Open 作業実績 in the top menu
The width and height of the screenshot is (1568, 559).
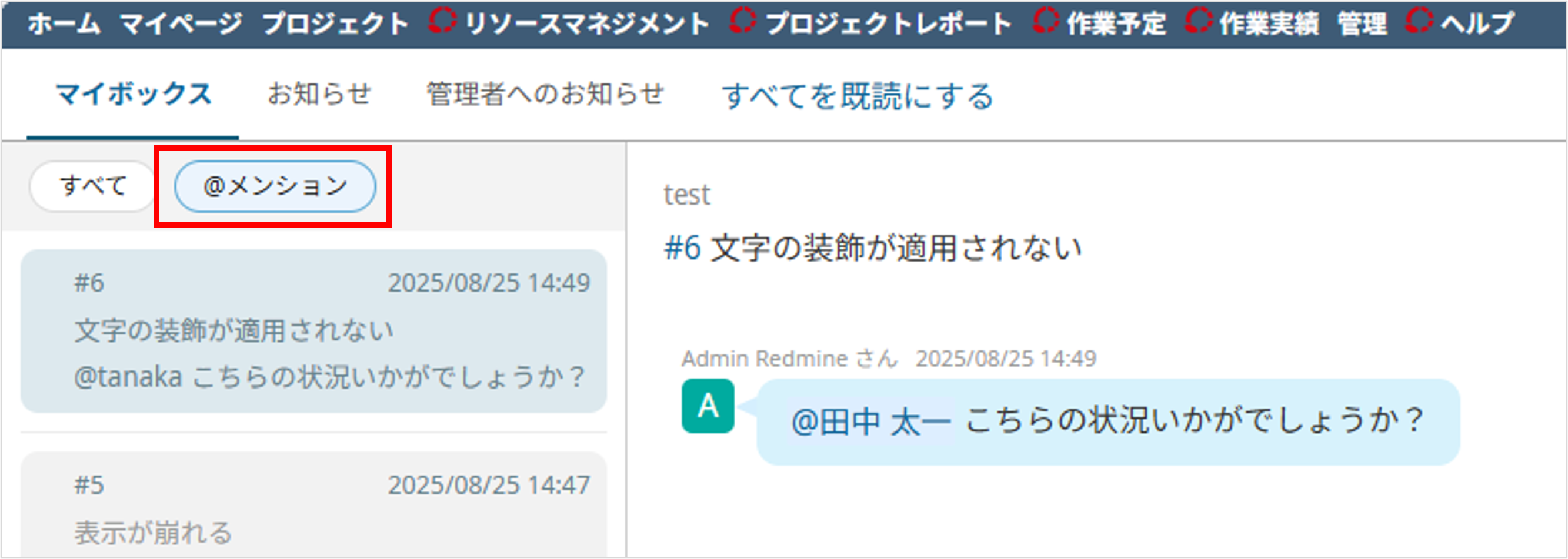[x=1269, y=24]
